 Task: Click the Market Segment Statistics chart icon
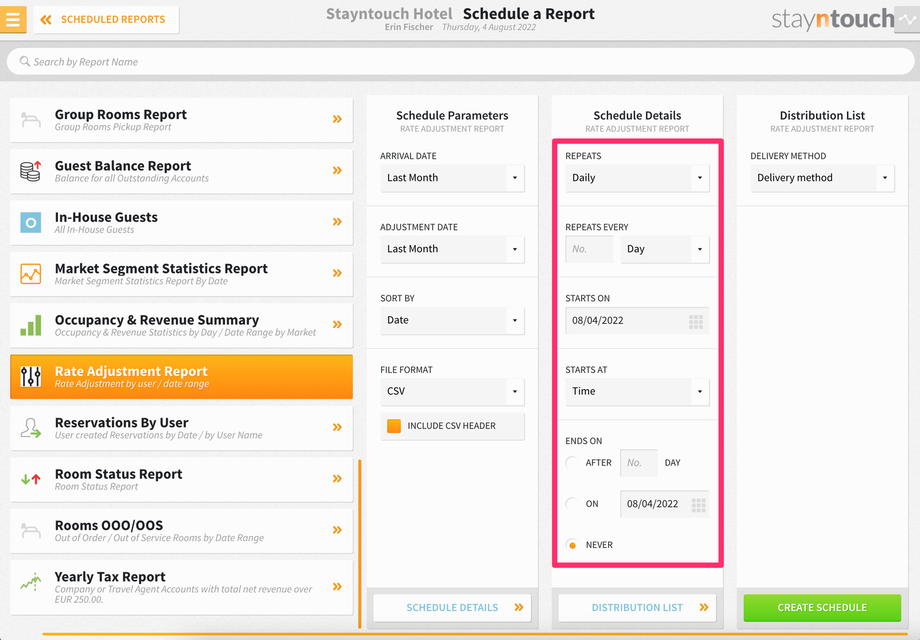pyautogui.click(x=31, y=273)
